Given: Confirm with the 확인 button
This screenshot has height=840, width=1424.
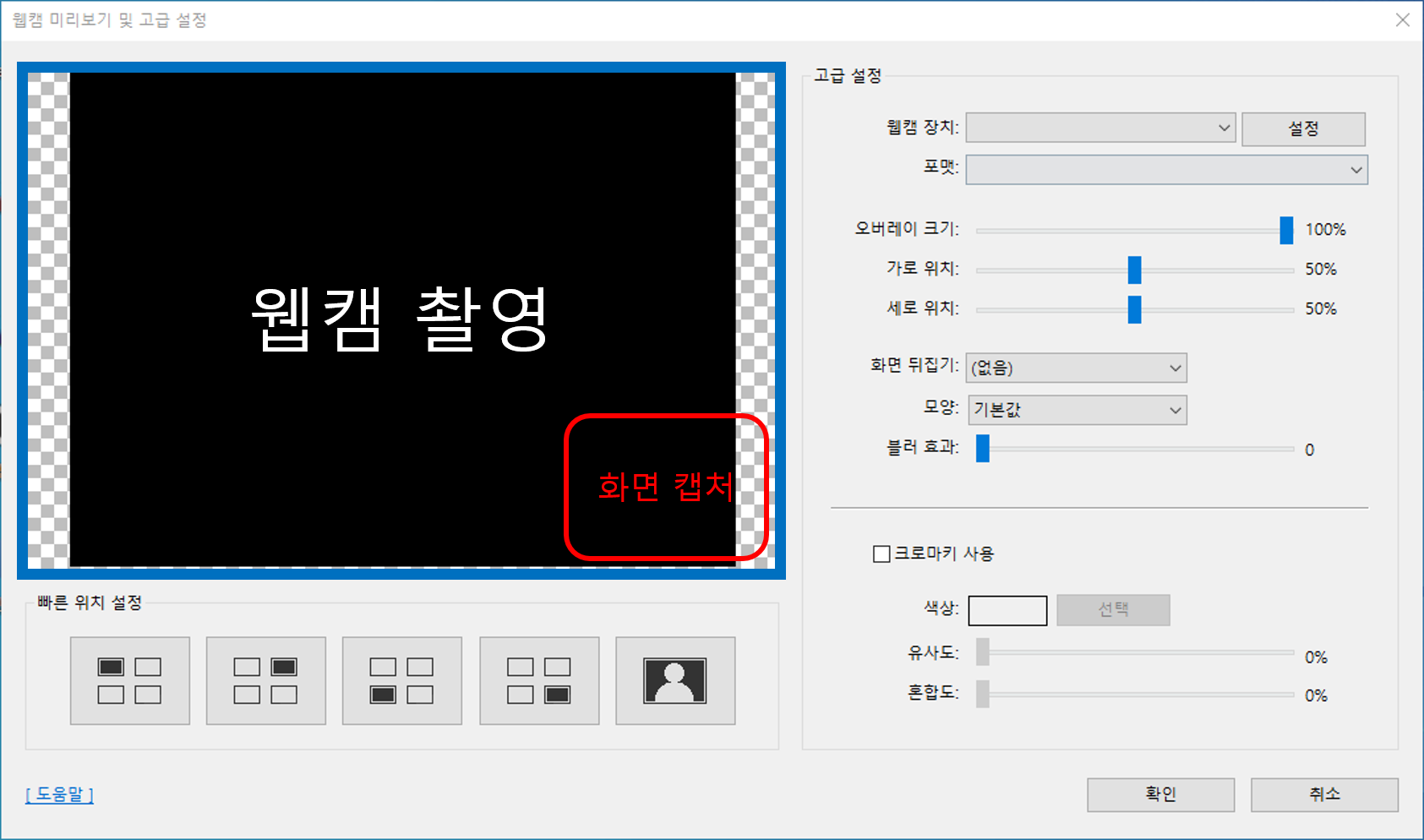Looking at the screenshot, I should click(1160, 794).
